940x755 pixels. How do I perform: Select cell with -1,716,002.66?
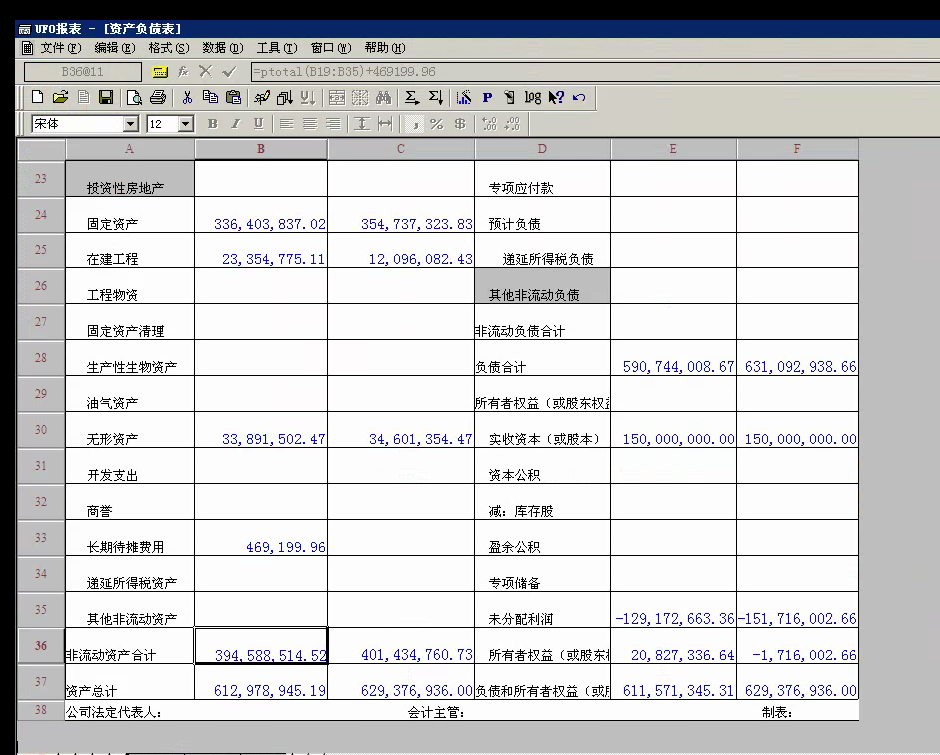[797, 646]
